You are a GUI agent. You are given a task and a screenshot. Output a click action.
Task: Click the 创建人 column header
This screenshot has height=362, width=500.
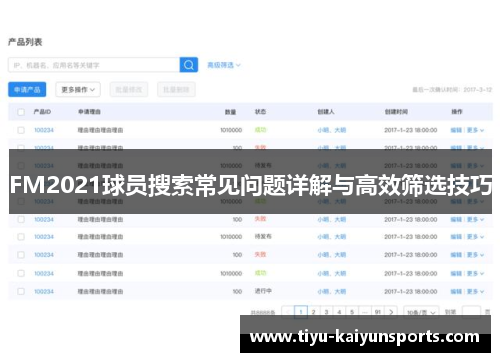click(x=326, y=112)
